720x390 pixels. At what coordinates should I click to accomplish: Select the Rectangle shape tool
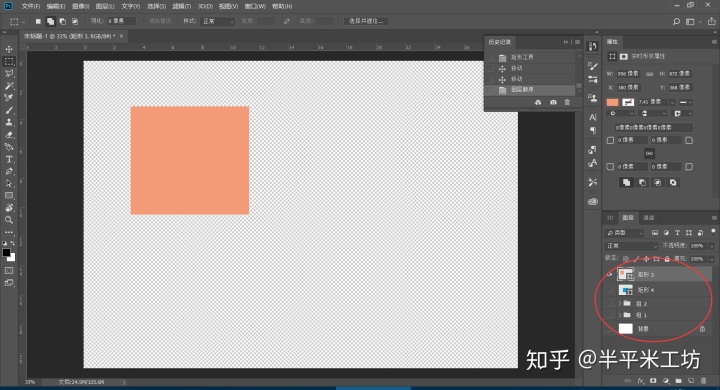[9, 196]
